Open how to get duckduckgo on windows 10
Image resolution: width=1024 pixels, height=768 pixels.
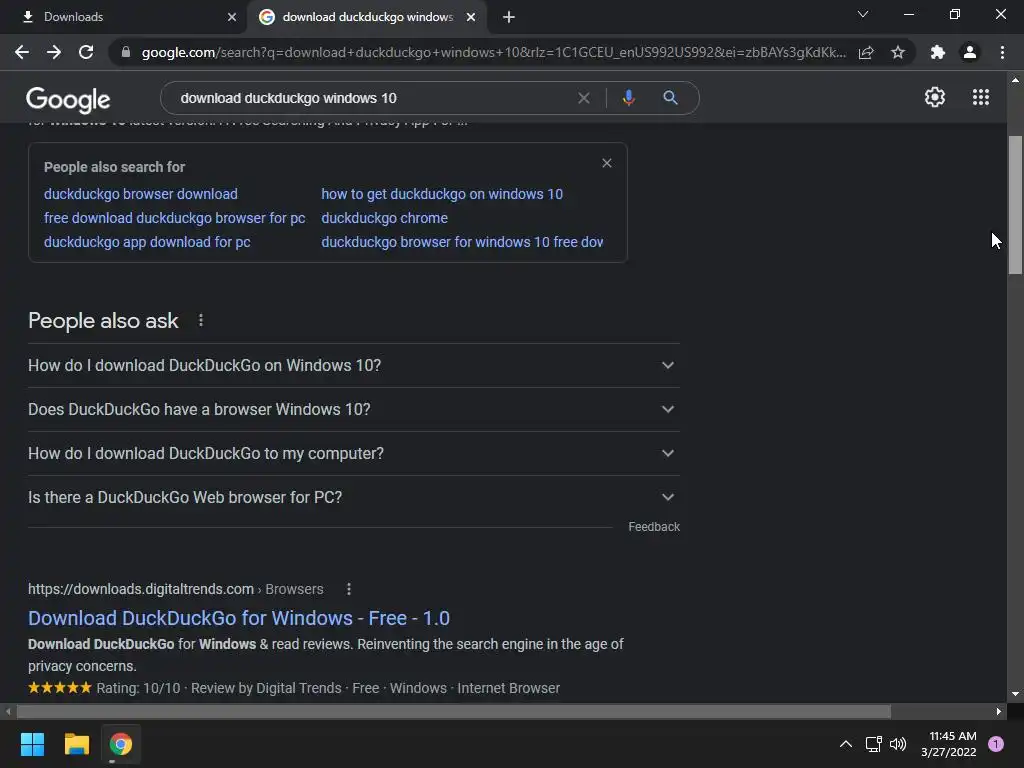442,194
